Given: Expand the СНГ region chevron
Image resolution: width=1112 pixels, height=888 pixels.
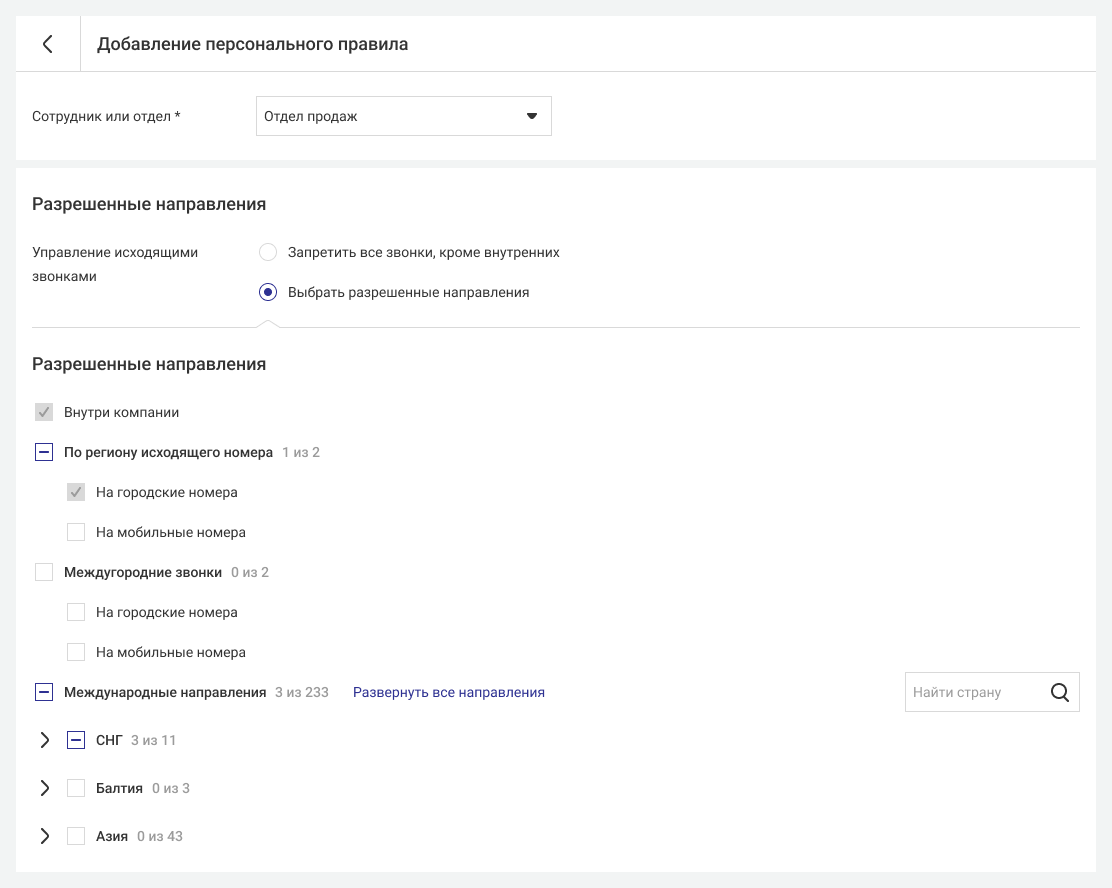Looking at the screenshot, I should click(44, 740).
